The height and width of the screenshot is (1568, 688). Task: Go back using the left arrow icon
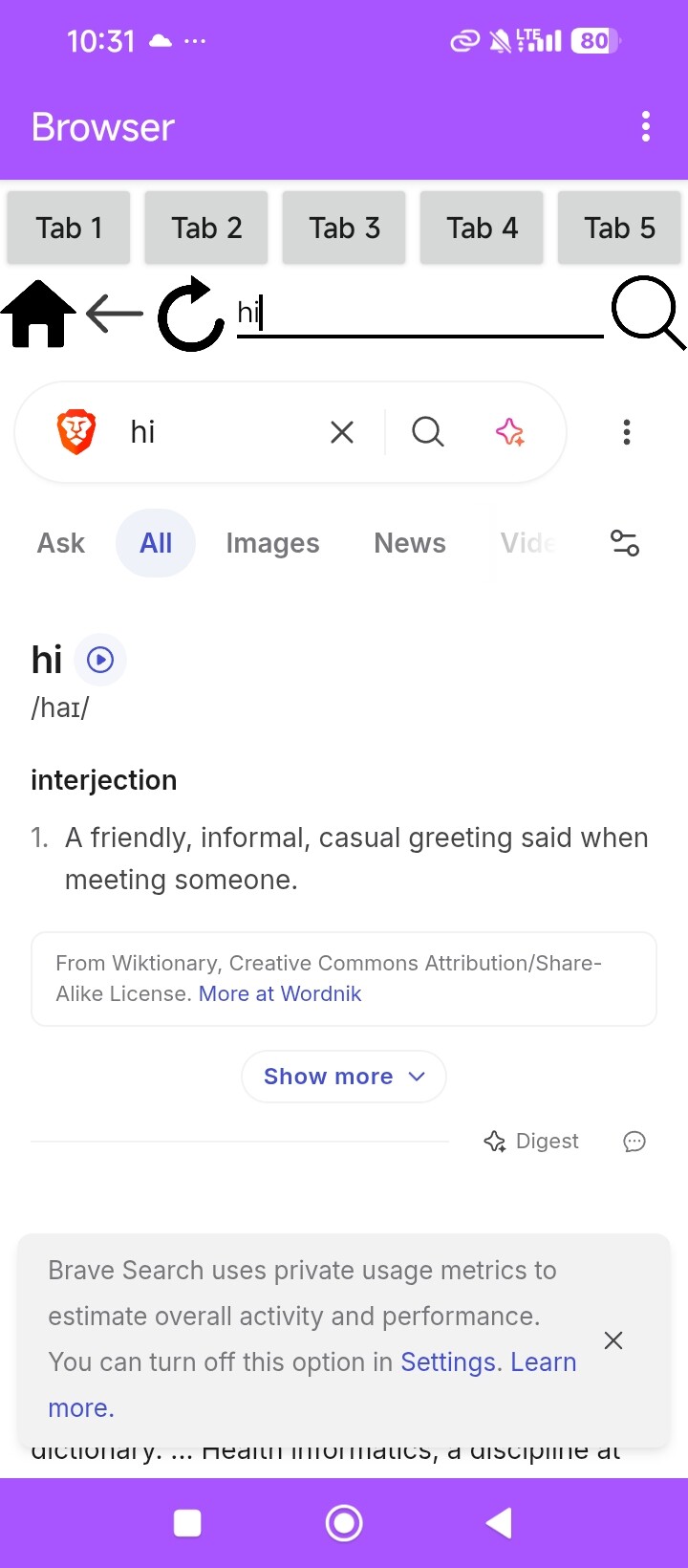click(x=115, y=314)
